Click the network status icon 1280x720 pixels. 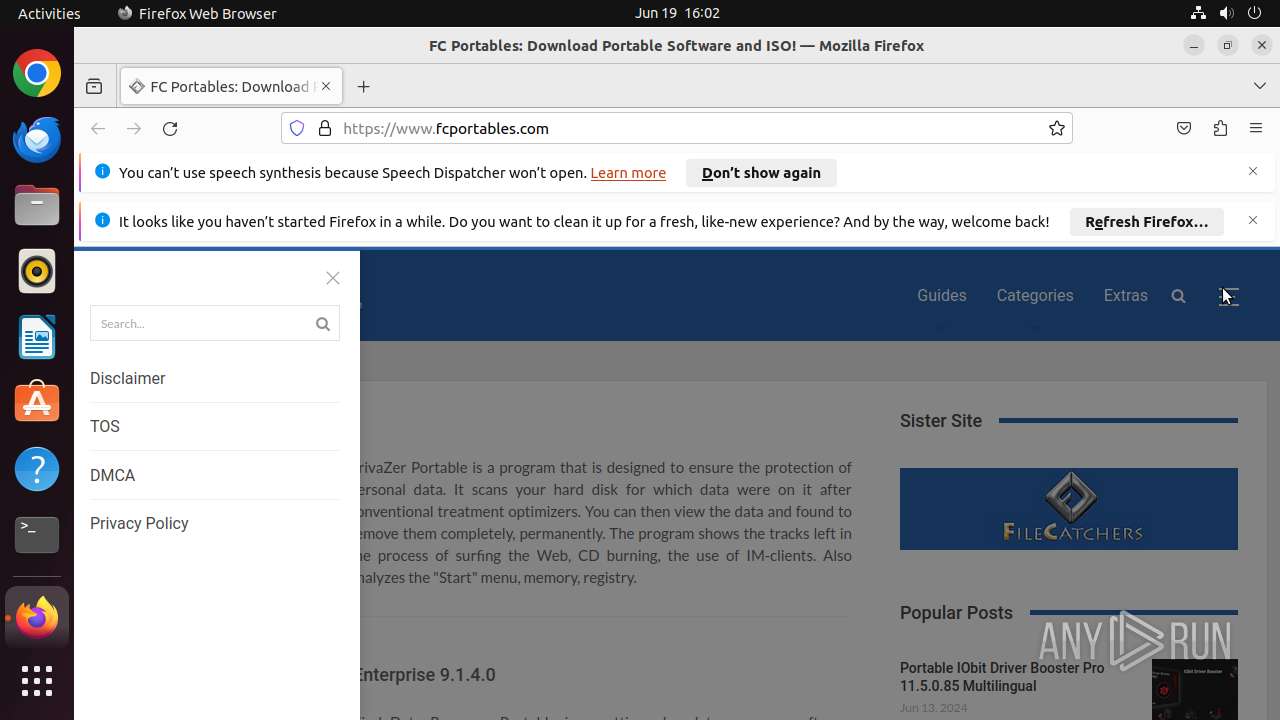click(1198, 13)
